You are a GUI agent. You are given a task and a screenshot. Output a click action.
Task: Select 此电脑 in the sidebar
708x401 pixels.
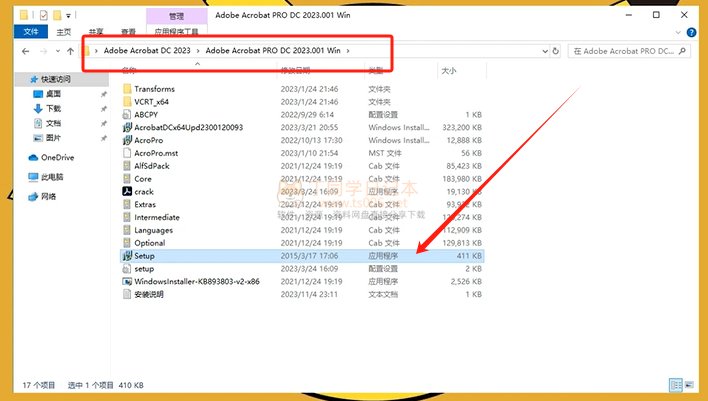click(x=54, y=176)
